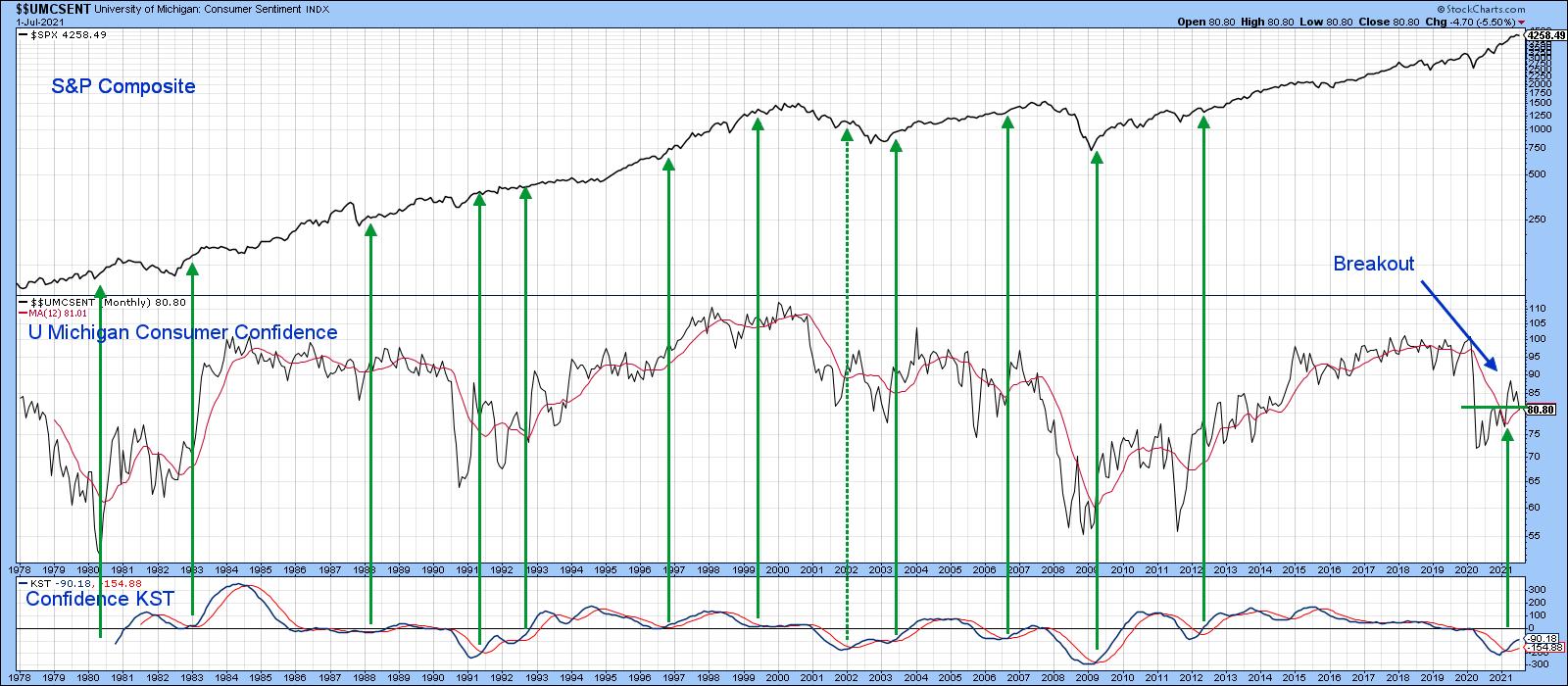Click 750 on the S&P price axis
1568x686 pixels.
(x=1538, y=148)
